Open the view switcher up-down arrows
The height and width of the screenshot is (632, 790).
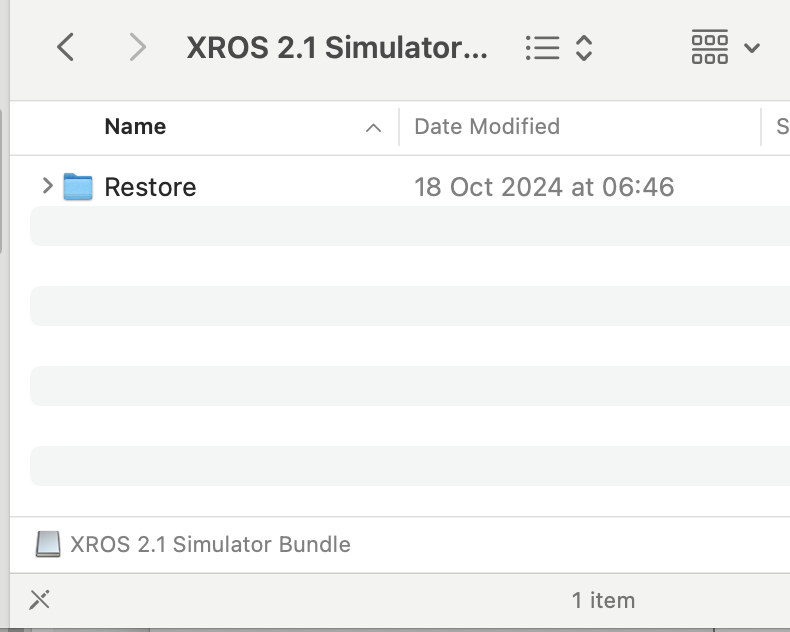click(583, 48)
